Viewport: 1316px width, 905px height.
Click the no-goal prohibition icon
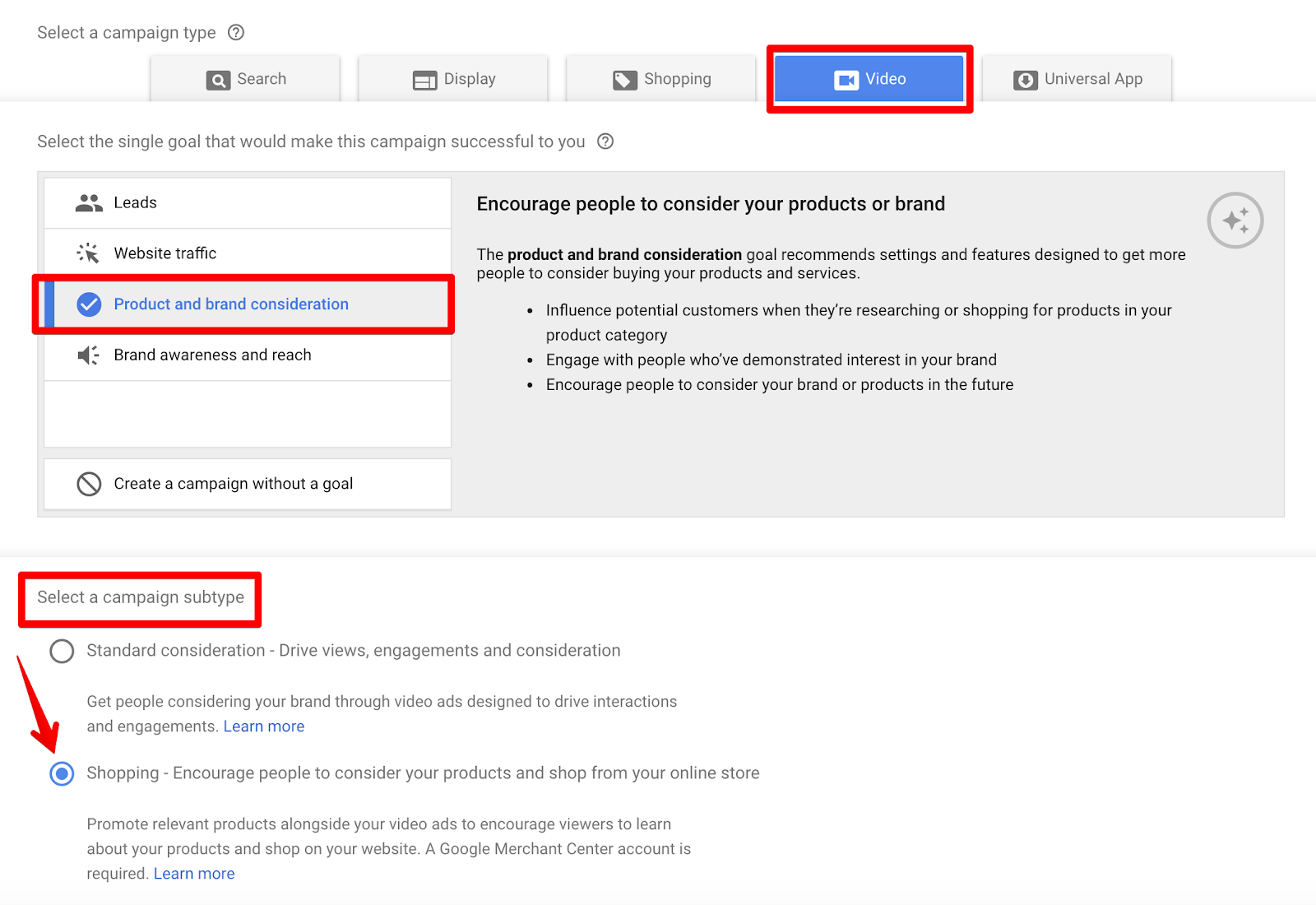[x=89, y=484]
